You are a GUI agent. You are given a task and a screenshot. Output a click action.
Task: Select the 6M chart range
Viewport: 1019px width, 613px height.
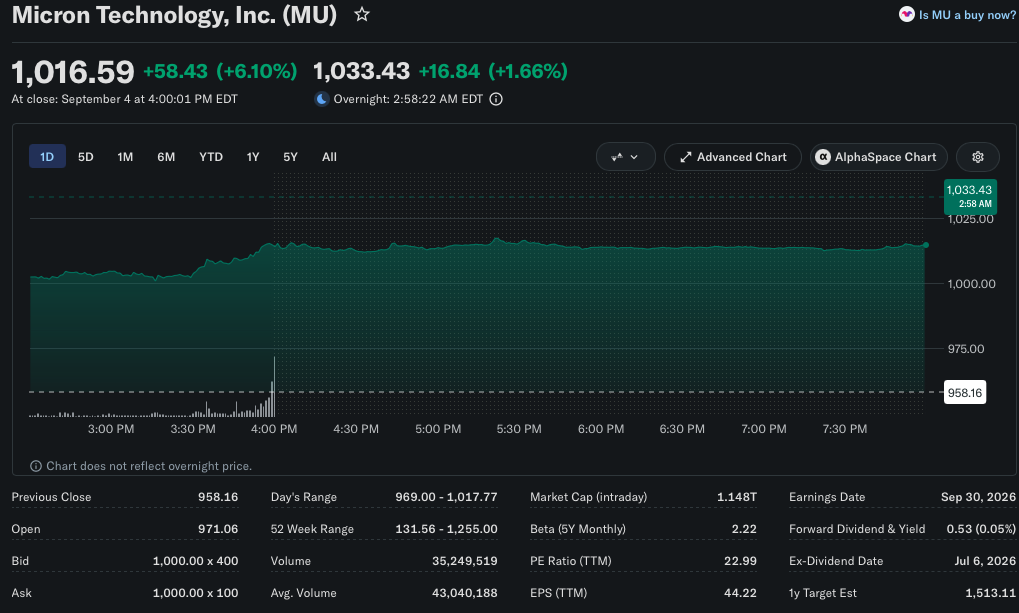pos(166,157)
